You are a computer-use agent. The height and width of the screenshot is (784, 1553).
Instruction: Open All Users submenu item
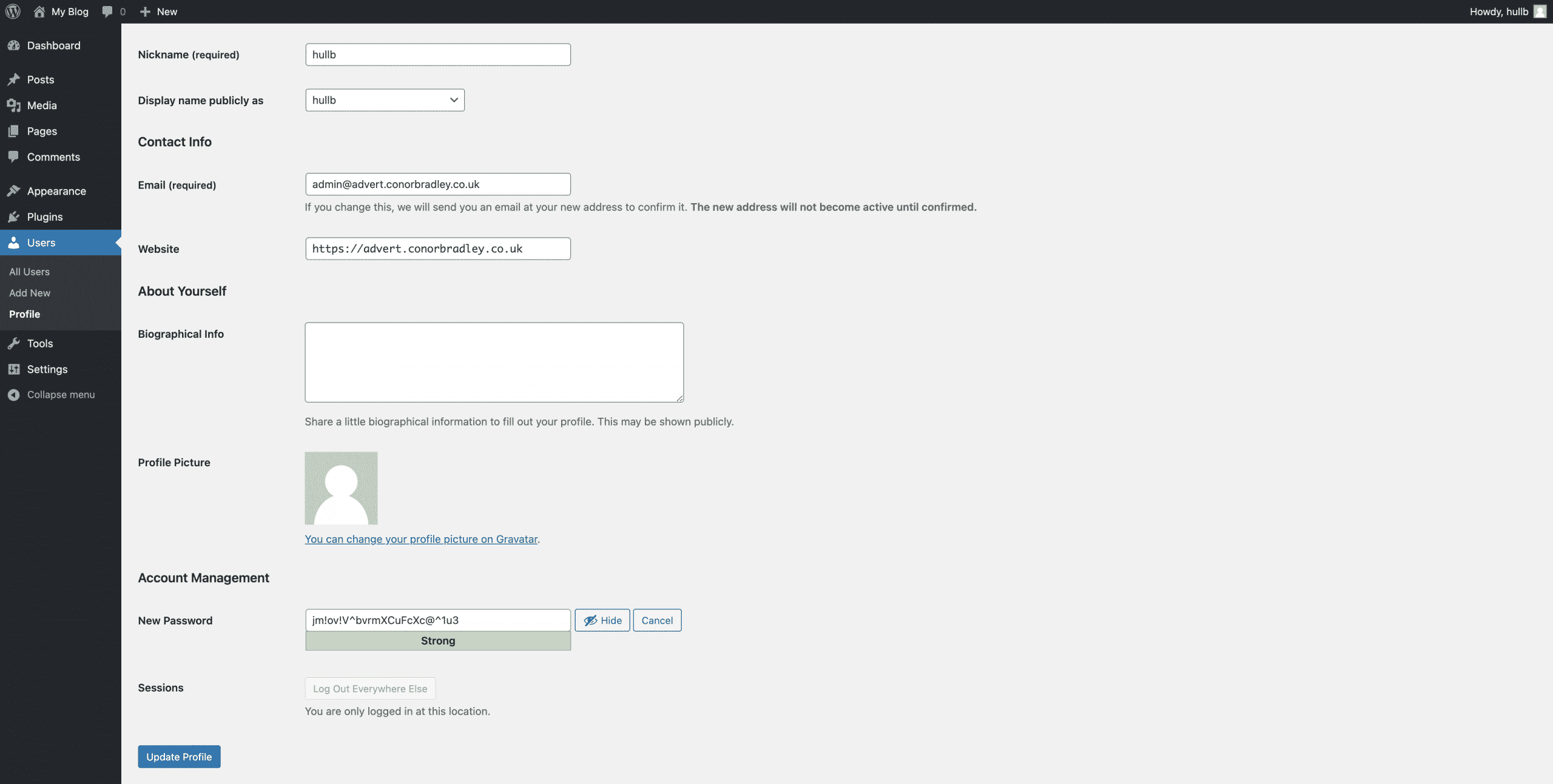pyautogui.click(x=29, y=272)
